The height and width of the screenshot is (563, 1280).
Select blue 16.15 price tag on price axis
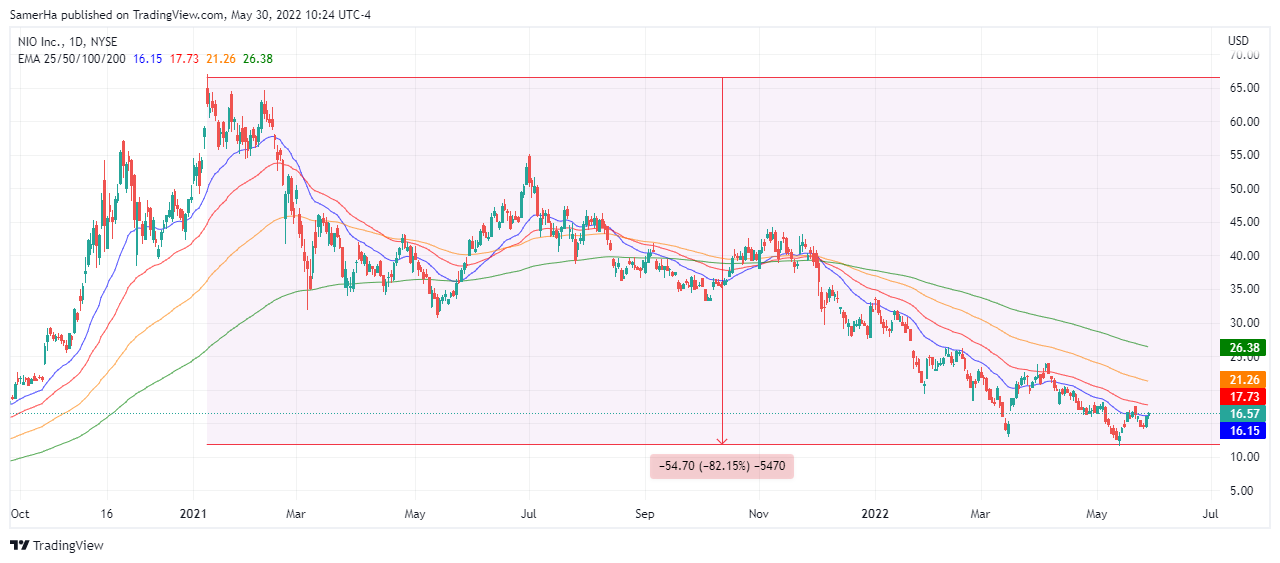pyautogui.click(x=1243, y=431)
